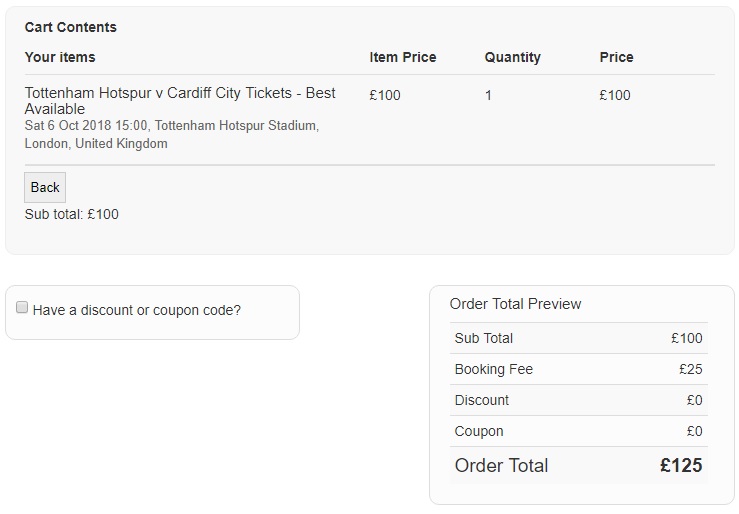This screenshot has height=514, width=739.
Task: Click the Order Total Preview heading
Action: pos(515,304)
